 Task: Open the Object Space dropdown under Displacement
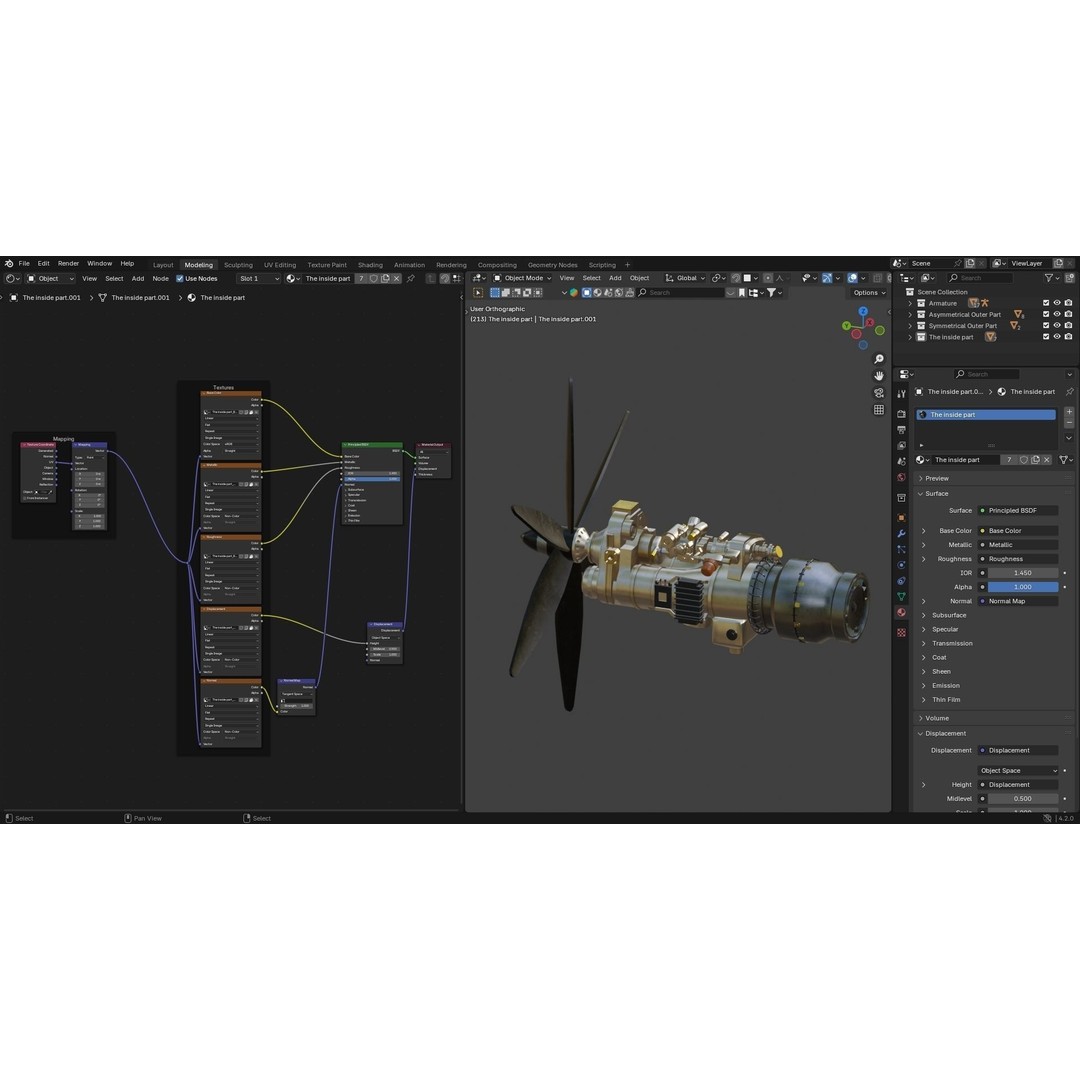(x=1017, y=770)
